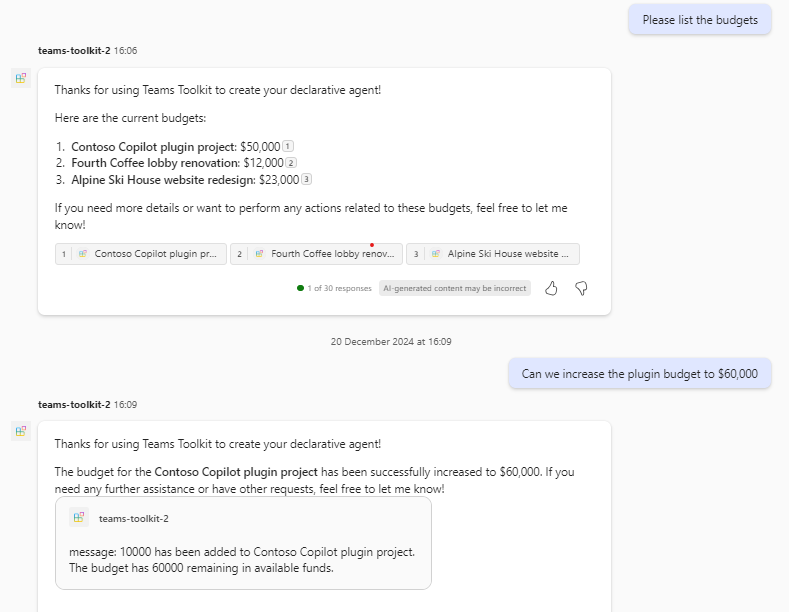Click the agent icon inside the result card
The image size is (789, 612).
(78, 517)
